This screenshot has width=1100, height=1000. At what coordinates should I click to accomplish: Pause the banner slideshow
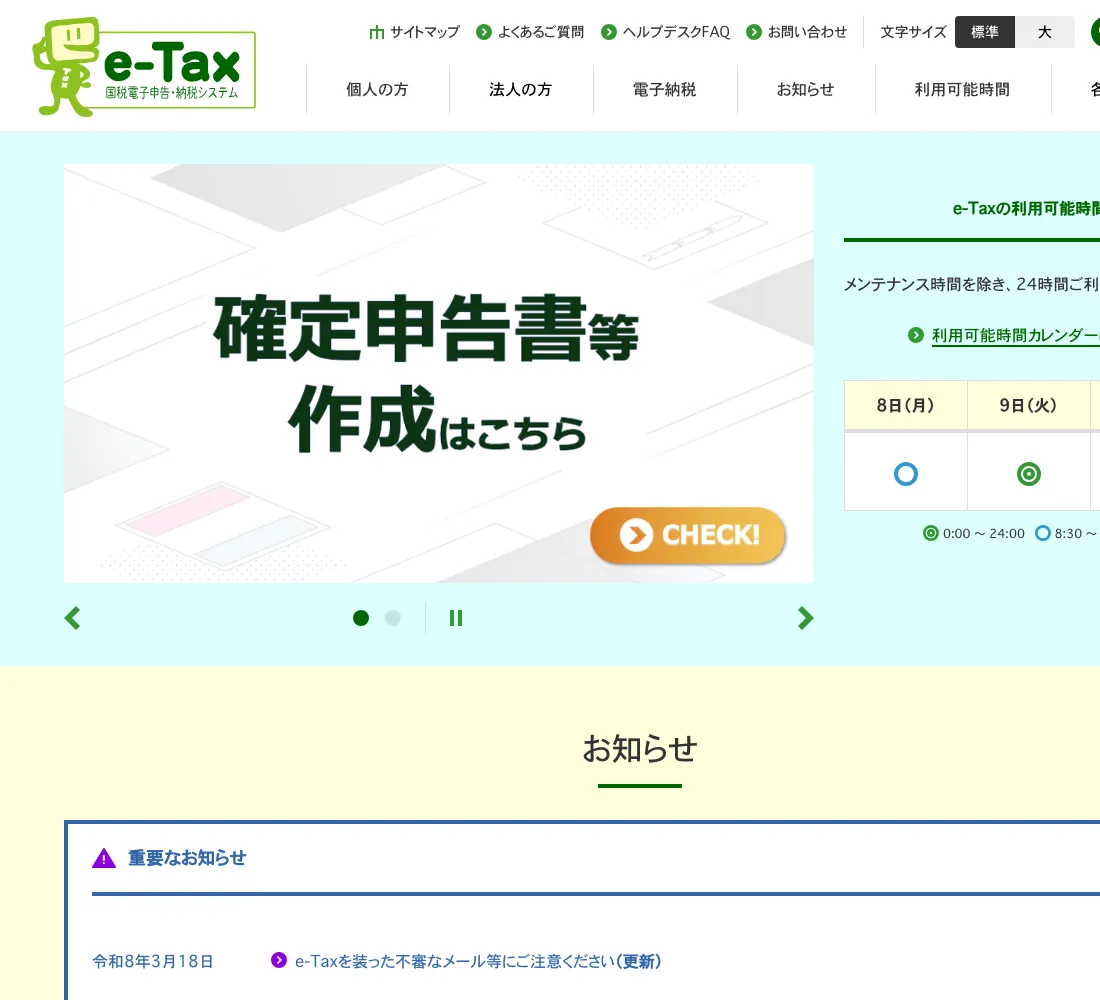pyautogui.click(x=456, y=618)
